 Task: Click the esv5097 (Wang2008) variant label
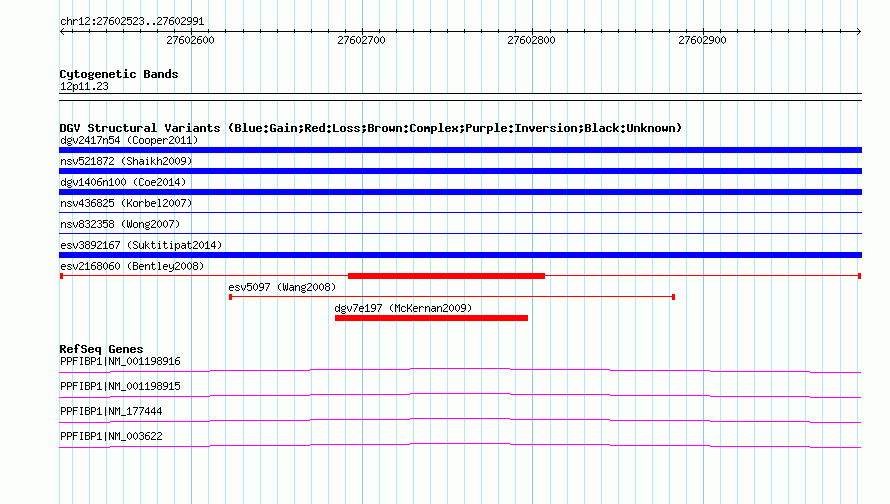point(282,287)
